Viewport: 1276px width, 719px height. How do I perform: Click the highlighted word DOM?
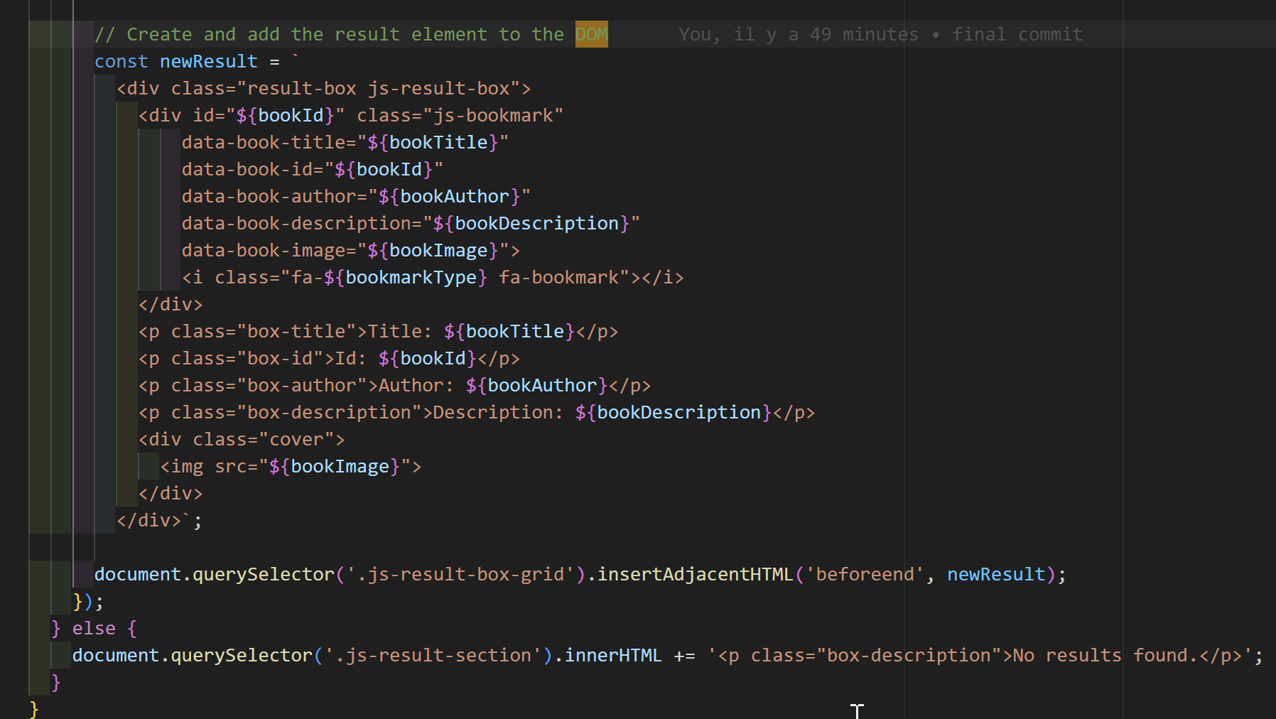point(590,34)
